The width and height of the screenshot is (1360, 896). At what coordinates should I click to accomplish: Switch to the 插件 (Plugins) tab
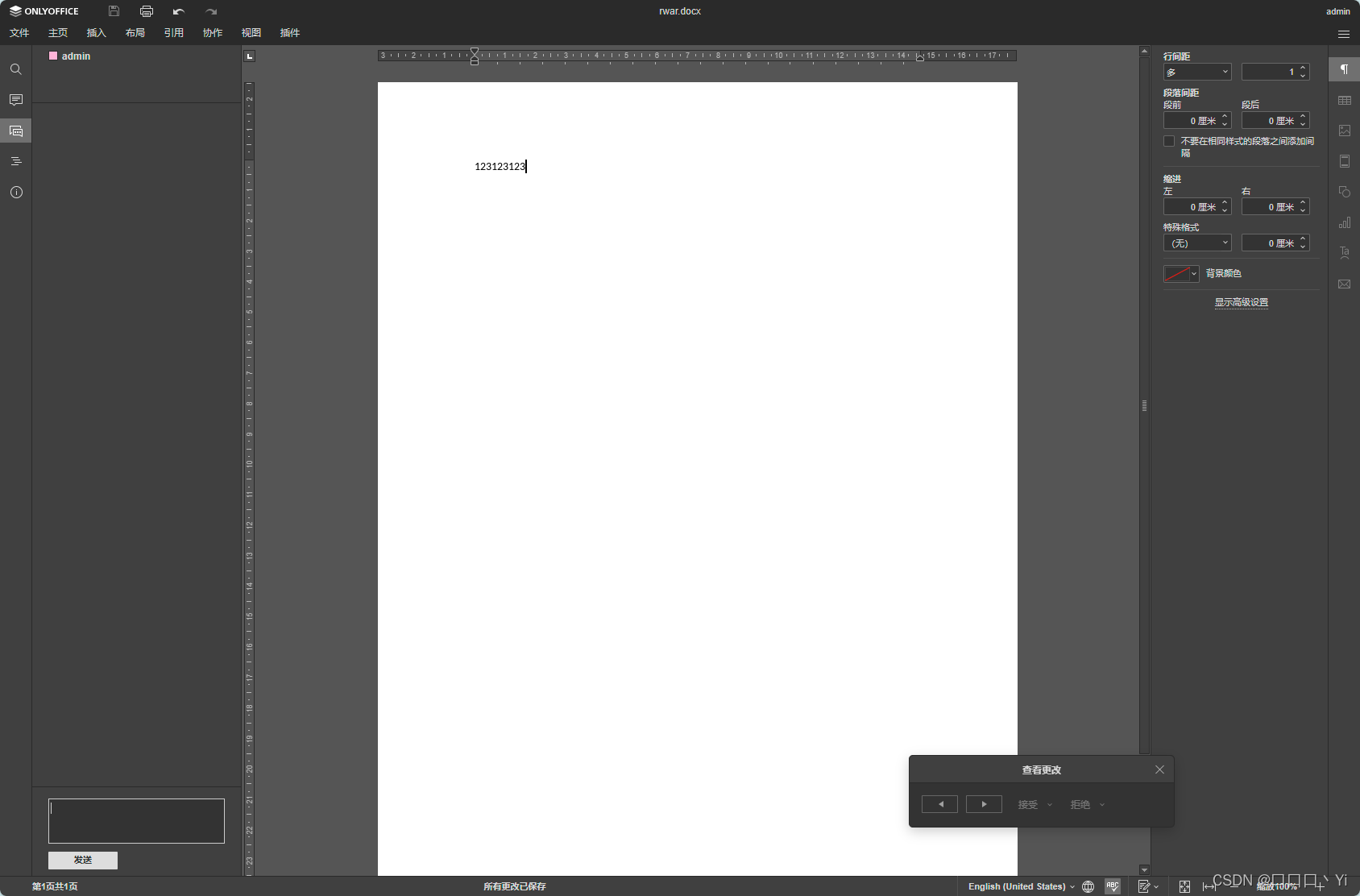point(290,33)
